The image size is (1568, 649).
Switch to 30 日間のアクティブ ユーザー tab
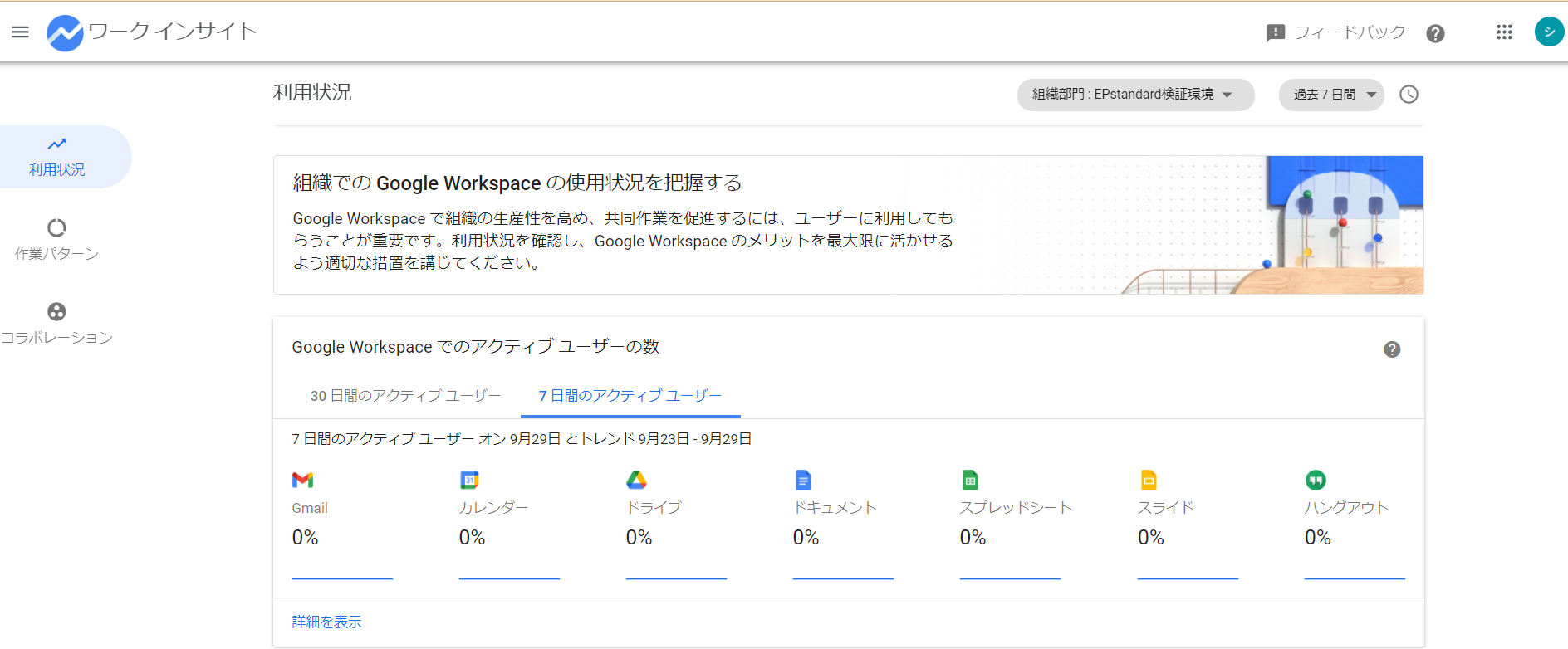[405, 396]
